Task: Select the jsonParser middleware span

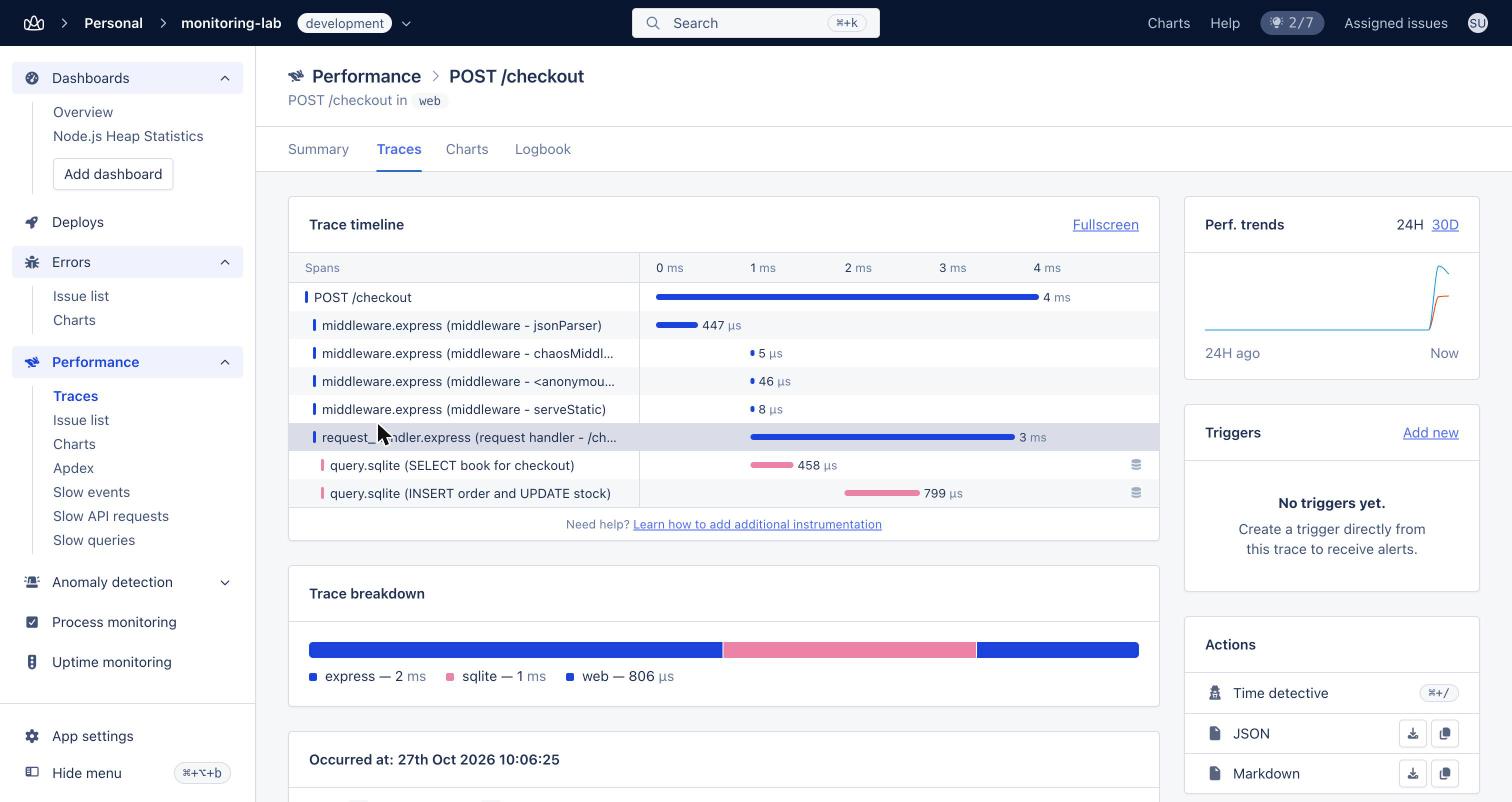Action: pos(724,325)
